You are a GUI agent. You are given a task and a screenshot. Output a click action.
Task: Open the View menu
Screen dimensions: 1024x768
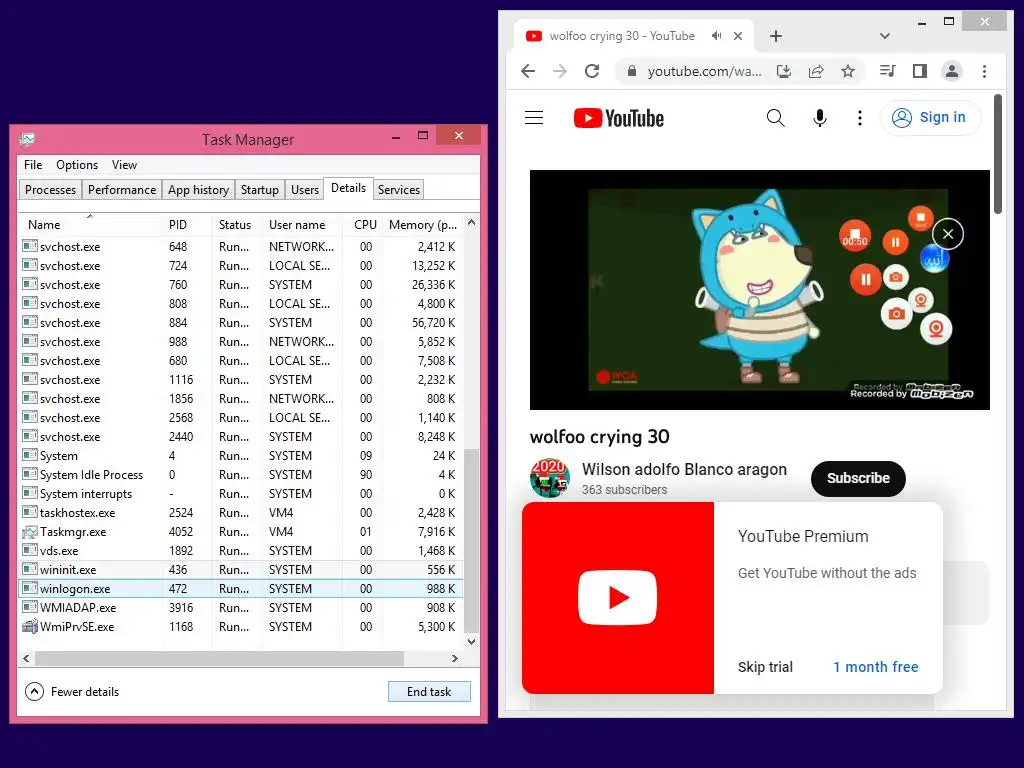(x=124, y=165)
